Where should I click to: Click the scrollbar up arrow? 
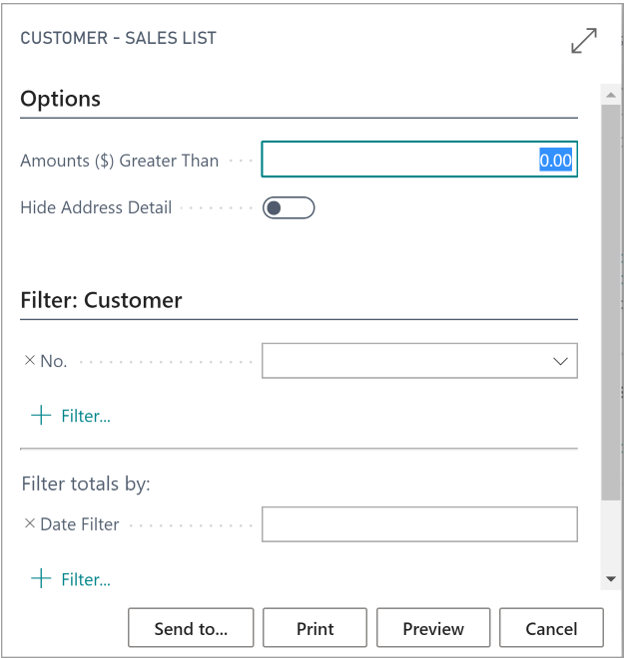(611, 95)
